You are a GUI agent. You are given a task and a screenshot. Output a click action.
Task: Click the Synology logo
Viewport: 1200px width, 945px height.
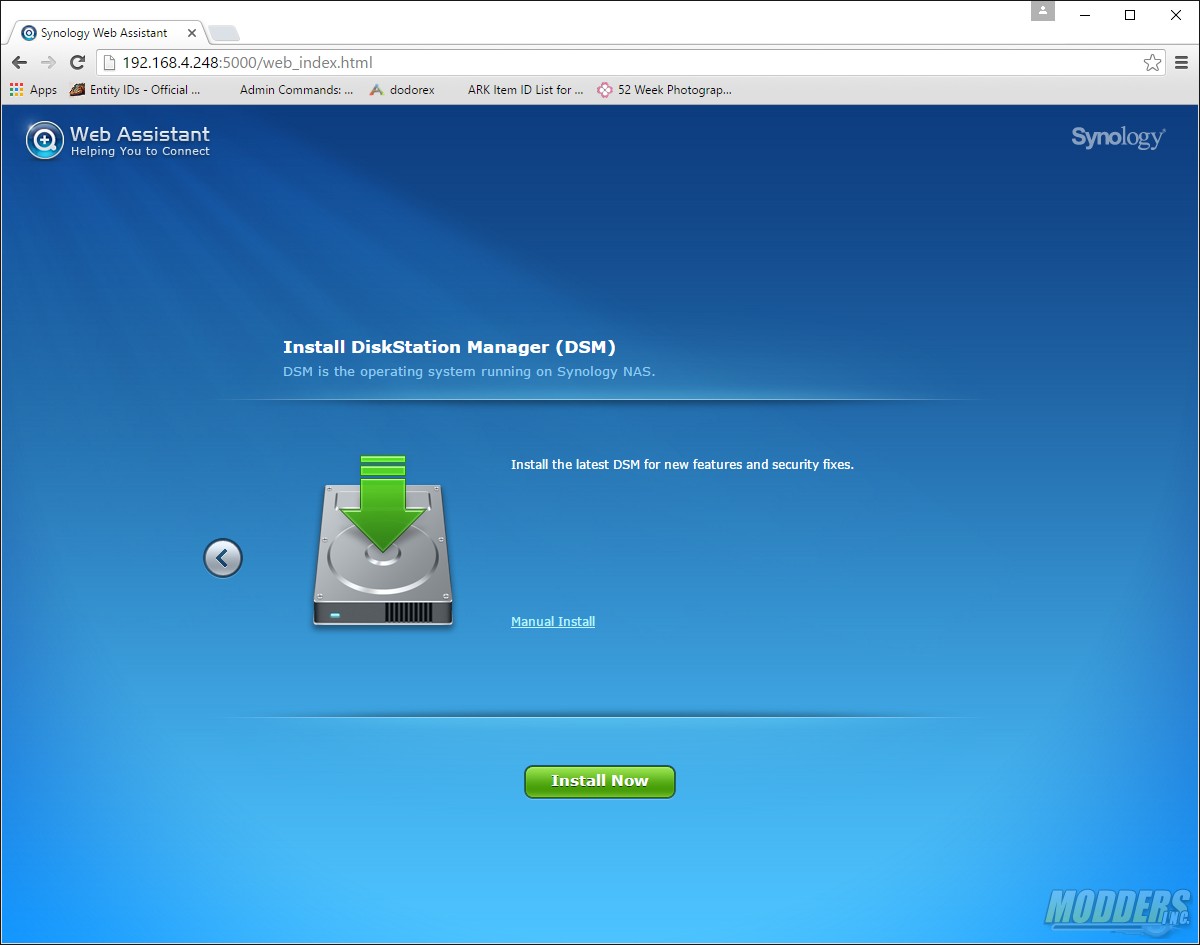coord(1118,138)
